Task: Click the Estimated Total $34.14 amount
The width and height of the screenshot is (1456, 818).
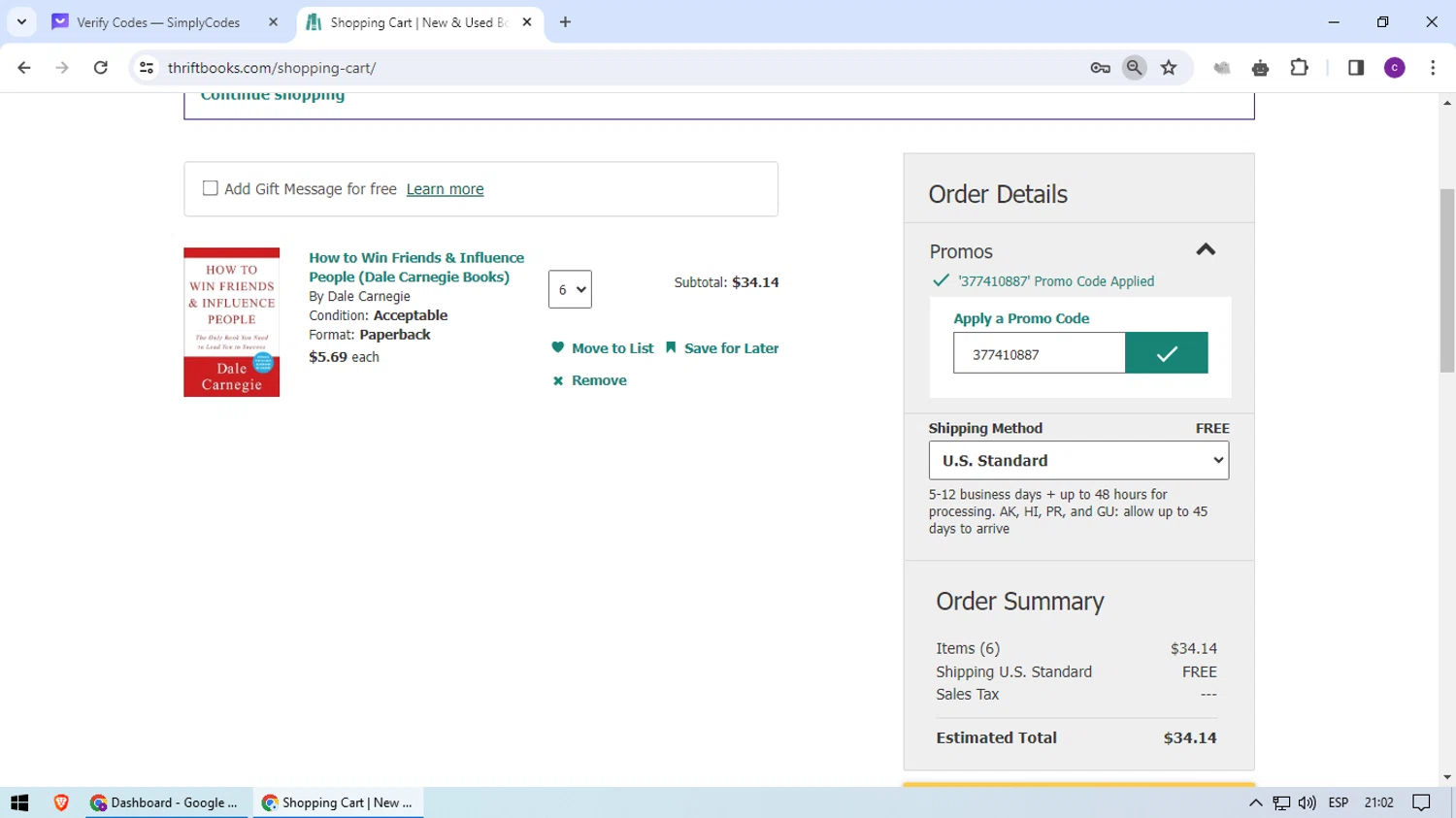Action: pyautogui.click(x=1190, y=737)
